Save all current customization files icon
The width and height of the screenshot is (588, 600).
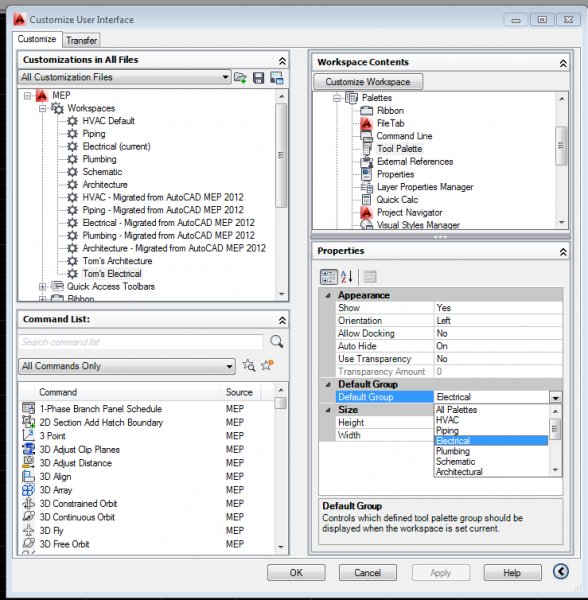pos(259,78)
